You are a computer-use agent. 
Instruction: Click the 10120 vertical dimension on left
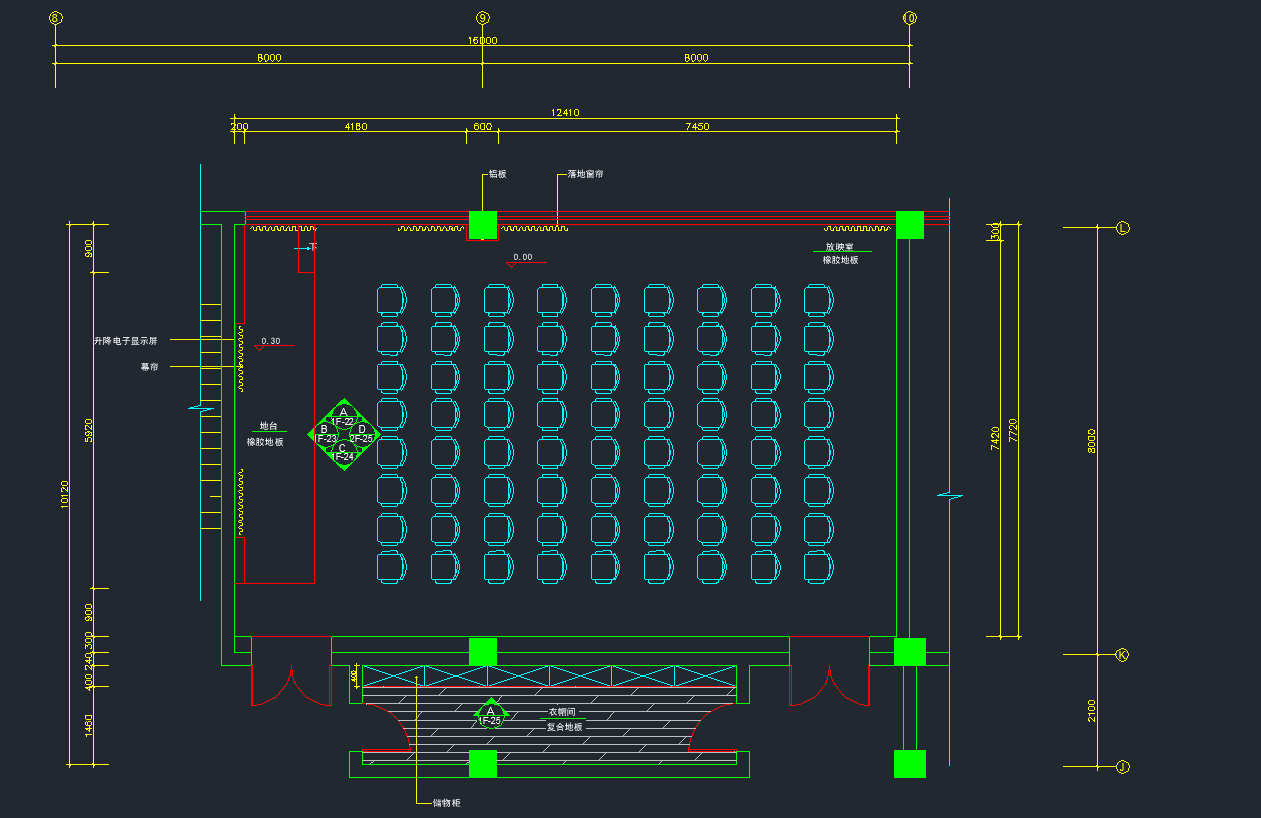[x=65, y=494]
